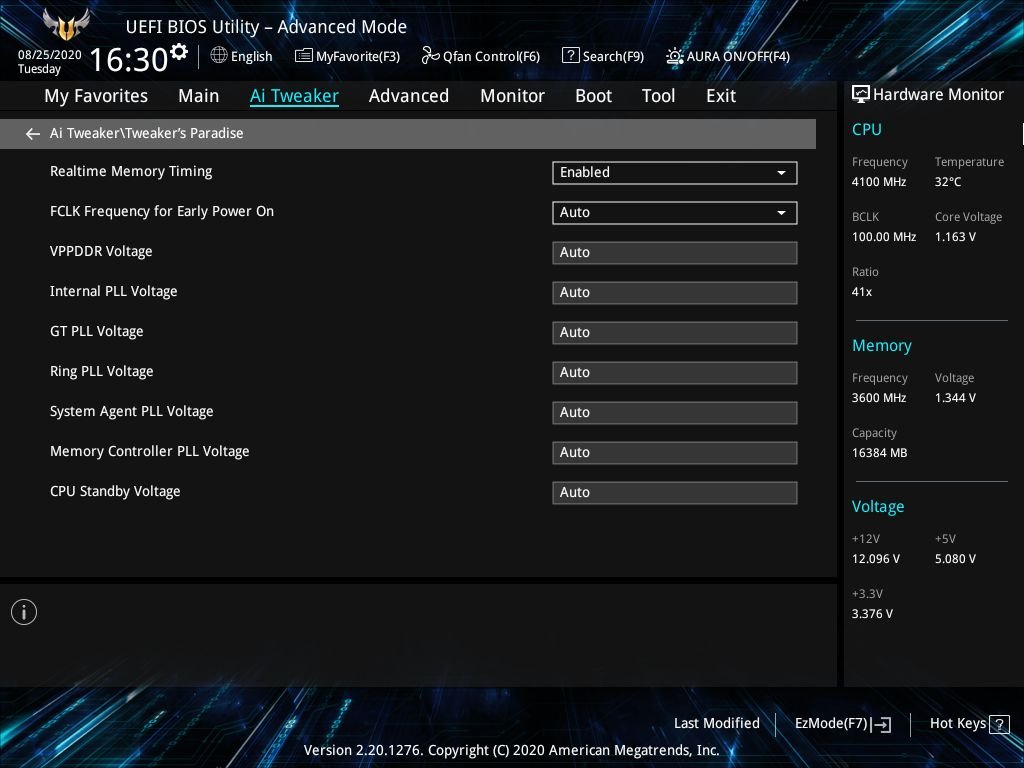1024x768 pixels.
Task: Select the VPPDDR Voltage label
Action: tap(101, 251)
